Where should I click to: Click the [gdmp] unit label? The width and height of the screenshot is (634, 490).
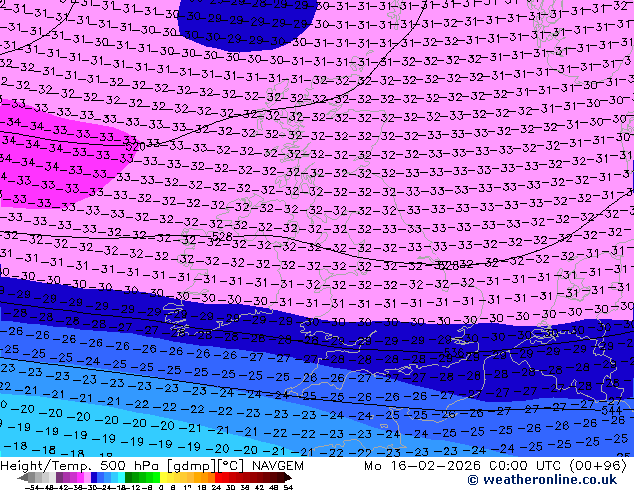(x=192, y=466)
